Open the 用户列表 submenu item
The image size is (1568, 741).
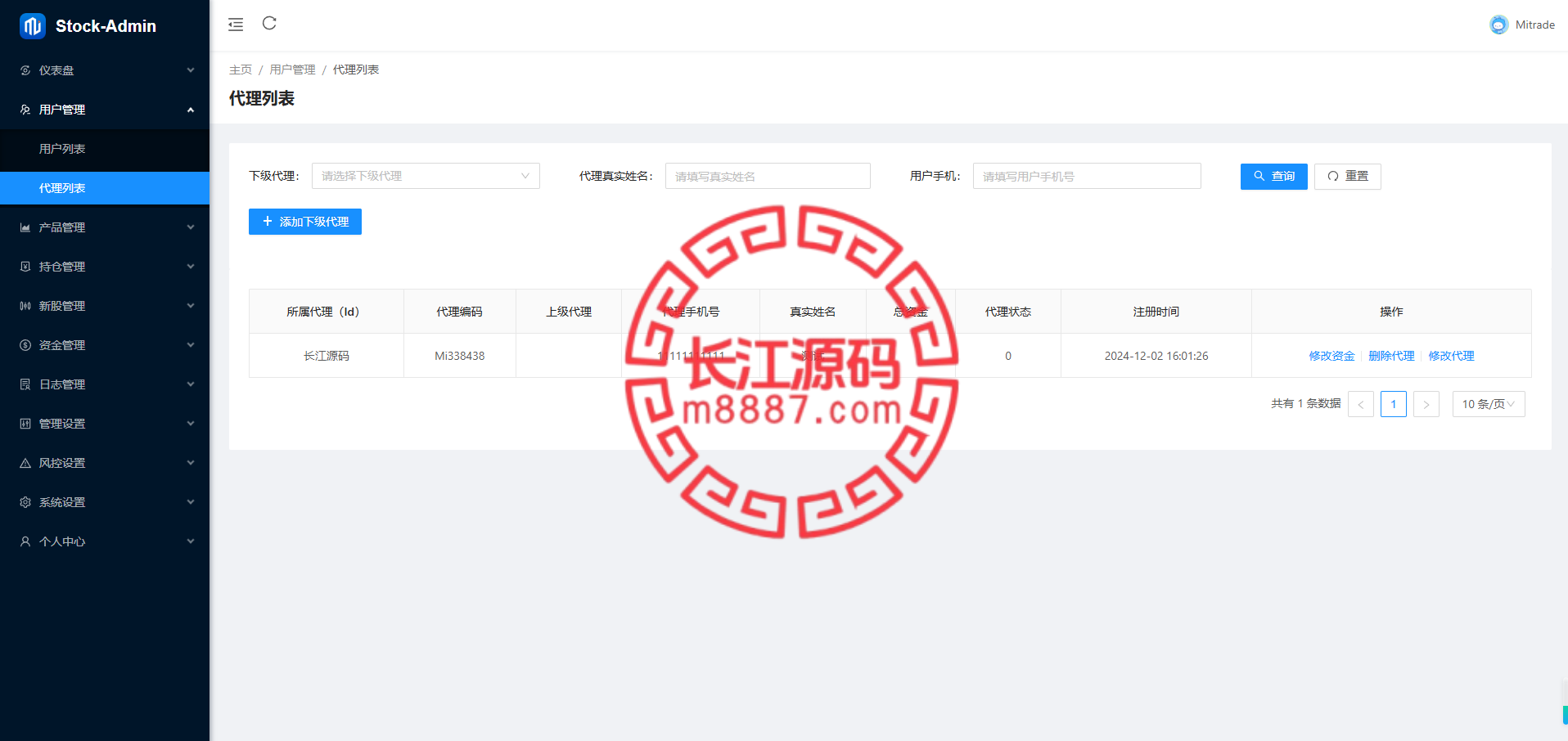click(105, 149)
